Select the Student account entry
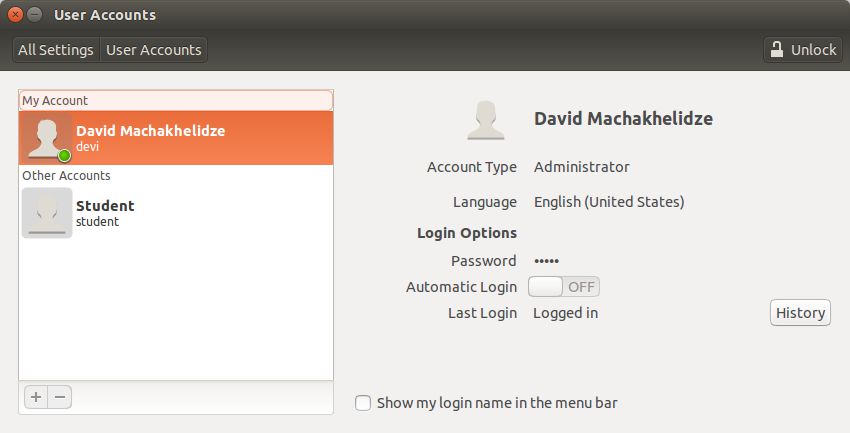 click(x=176, y=213)
